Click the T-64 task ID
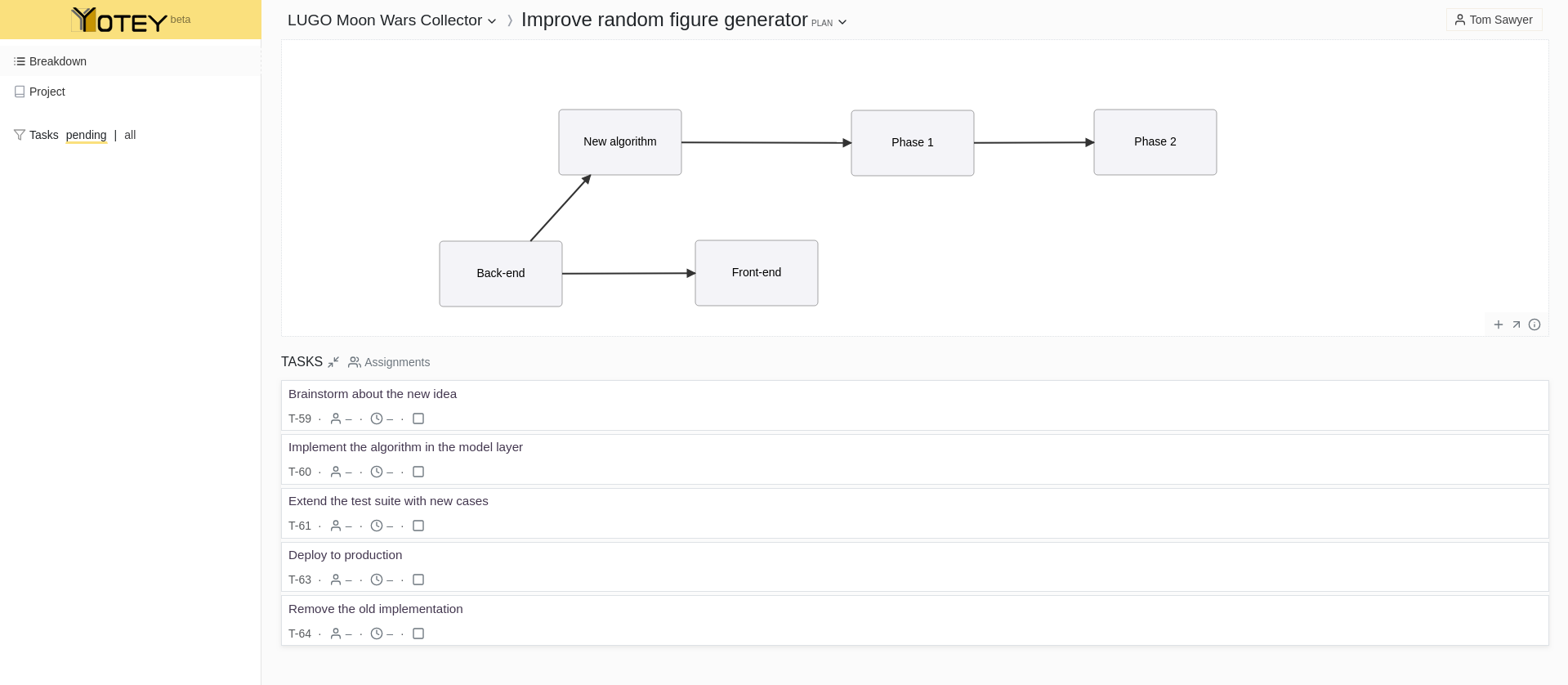Screen dimensions: 1568x685 click(x=300, y=634)
